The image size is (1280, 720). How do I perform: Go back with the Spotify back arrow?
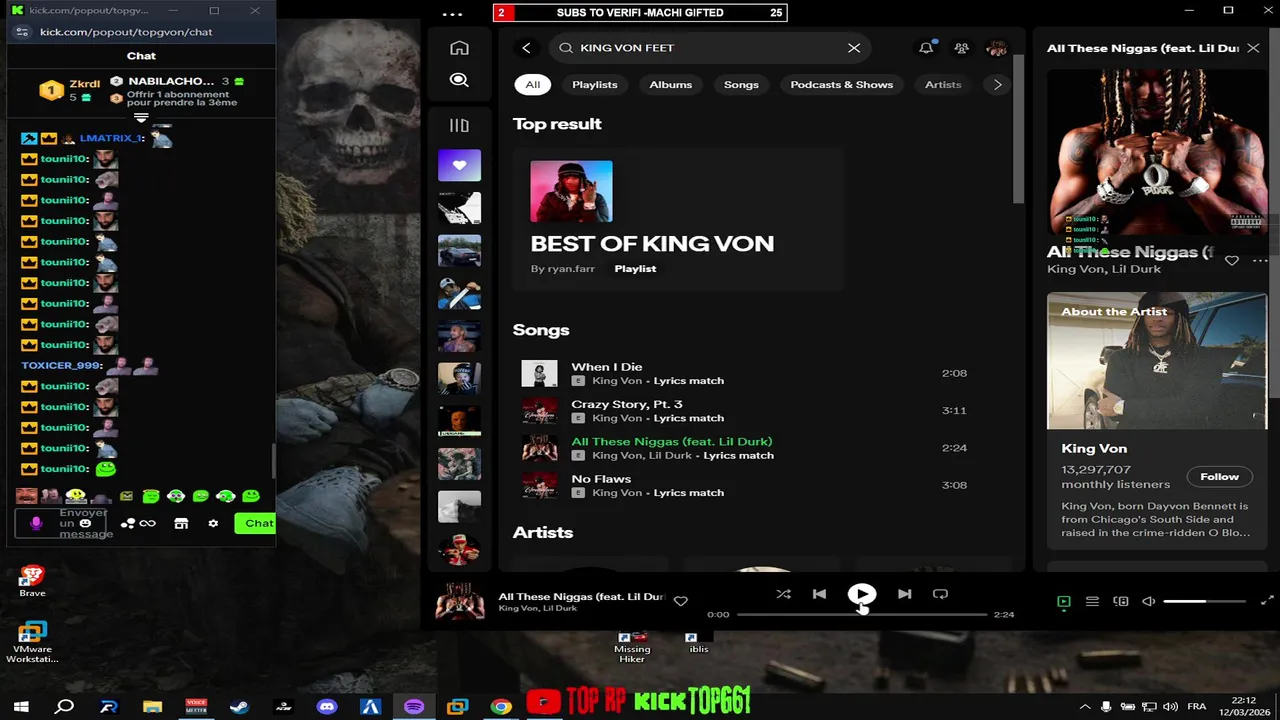click(x=526, y=48)
